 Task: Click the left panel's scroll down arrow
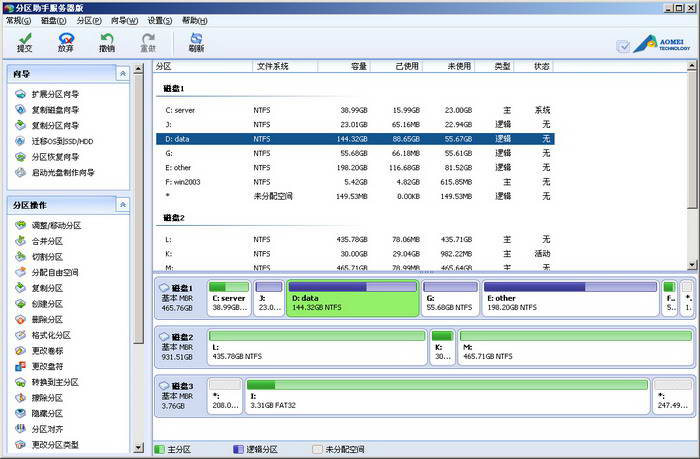[x=139, y=446]
